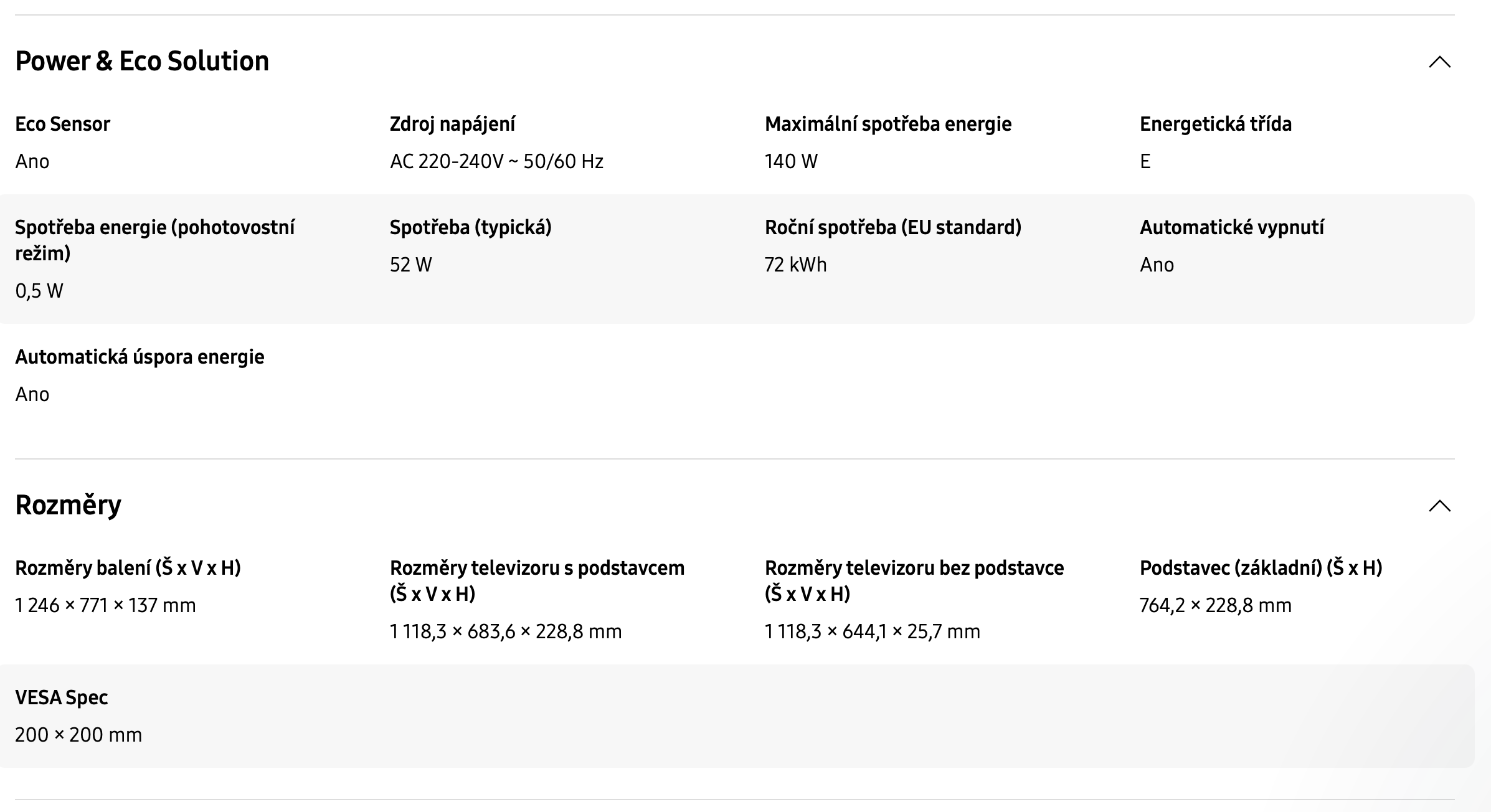
Task: Select the Automatické vypnutí label
Action: click(x=1231, y=227)
